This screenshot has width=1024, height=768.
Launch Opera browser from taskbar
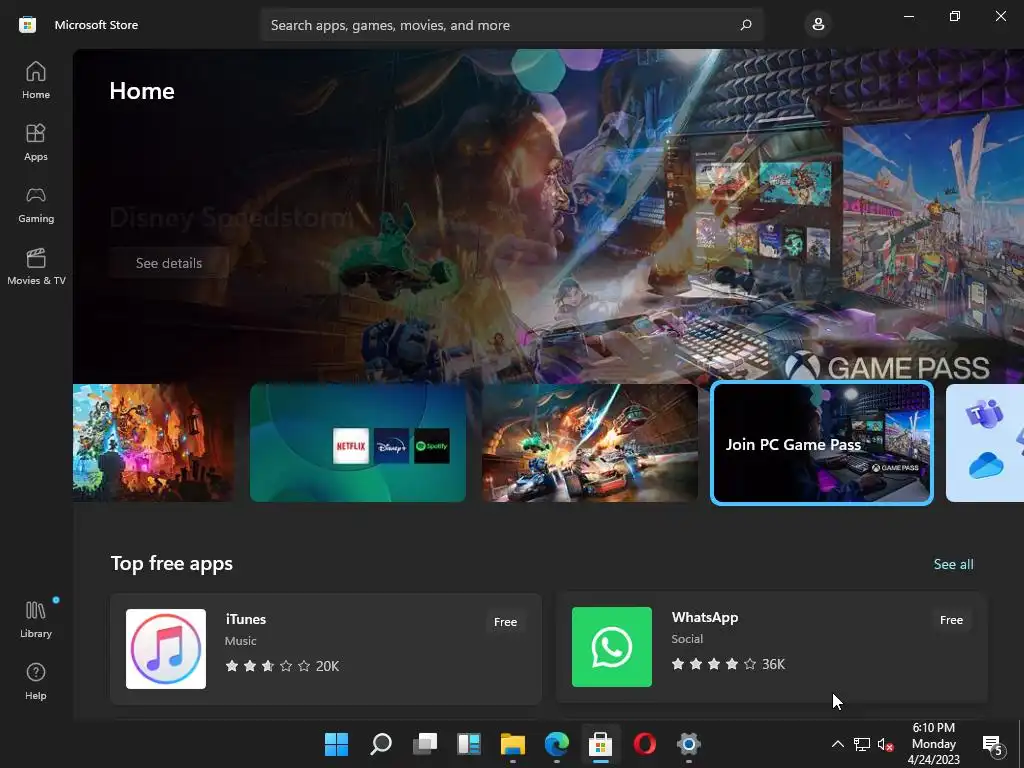[645, 744]
